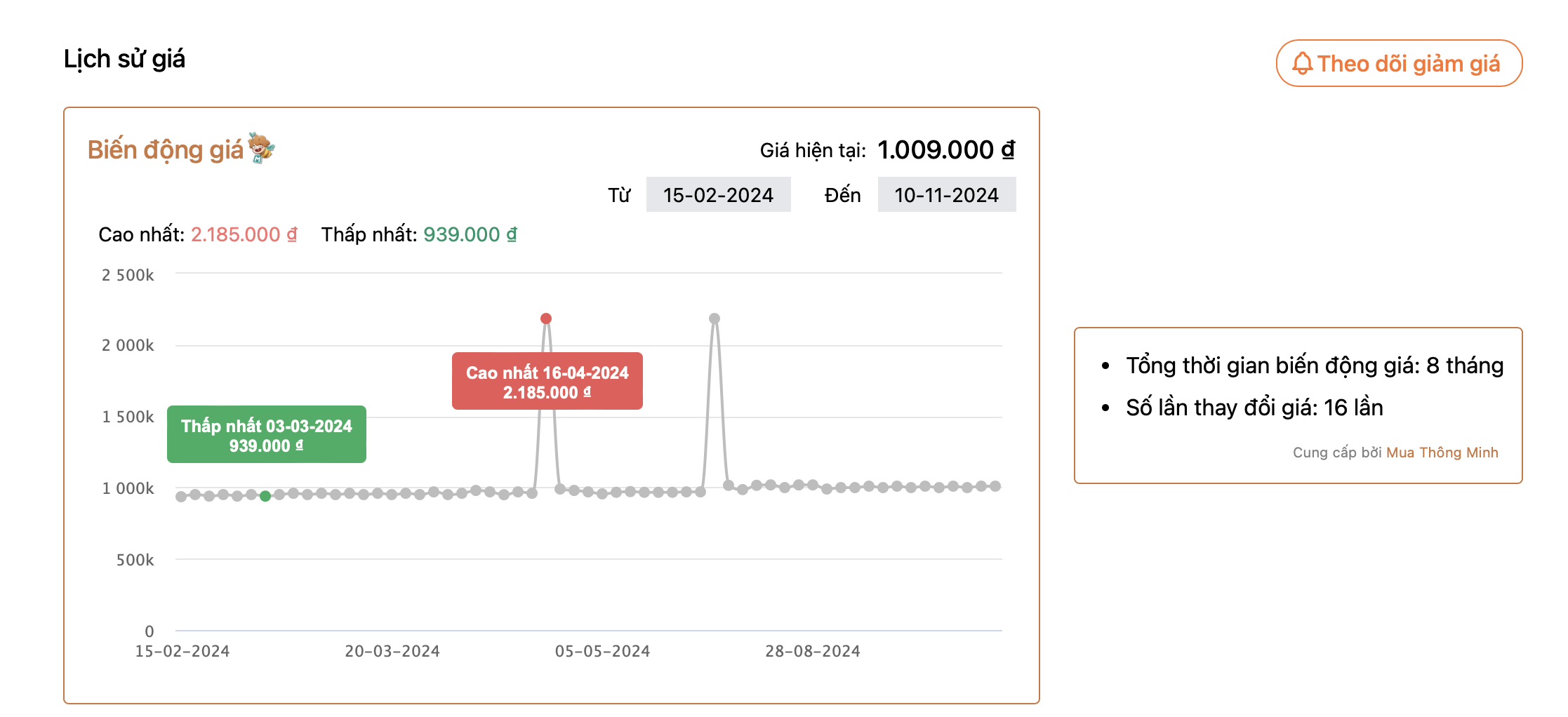Select the first data point on chart's left

coord(181,497)
